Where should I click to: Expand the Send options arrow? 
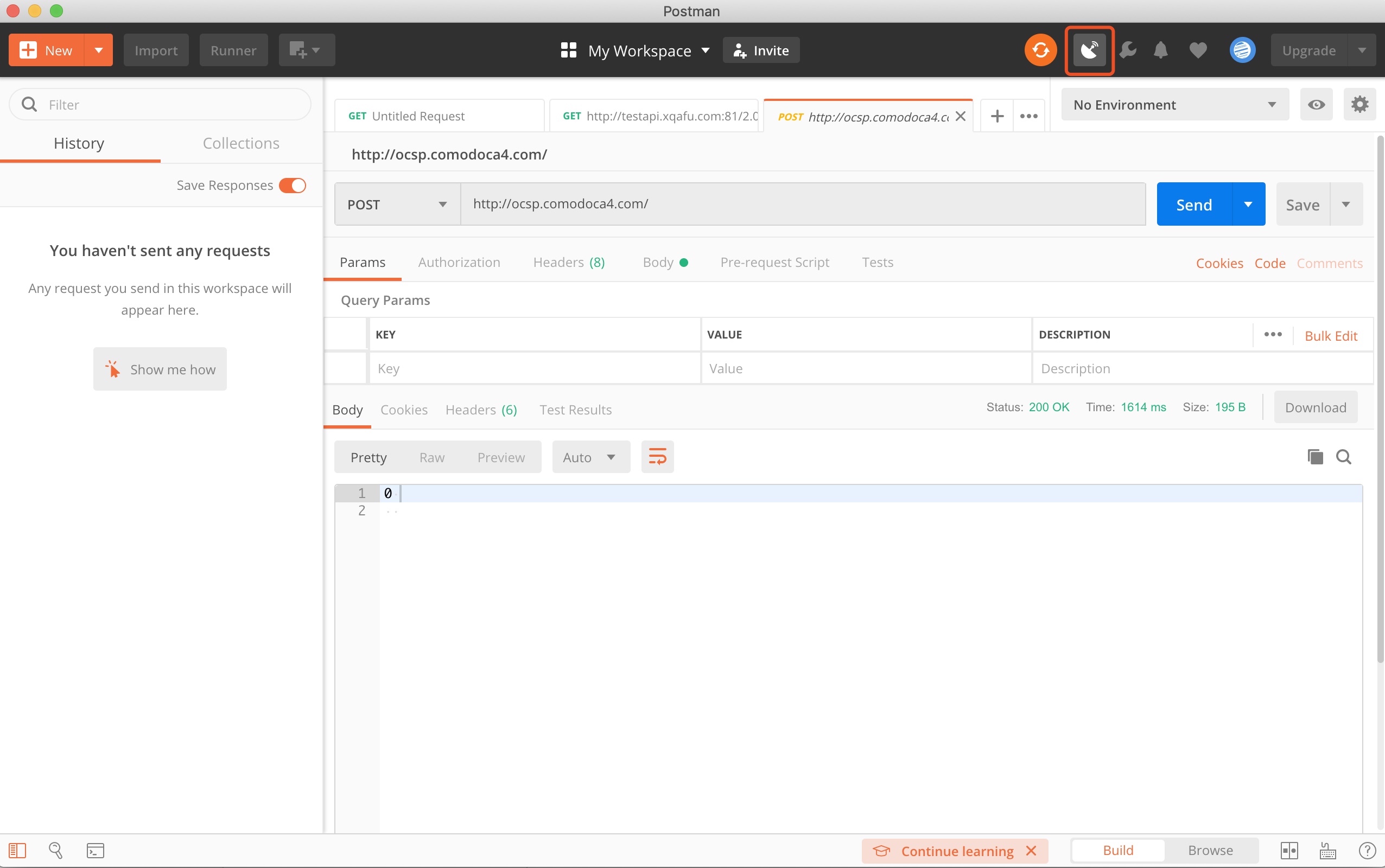[1248, 205]
